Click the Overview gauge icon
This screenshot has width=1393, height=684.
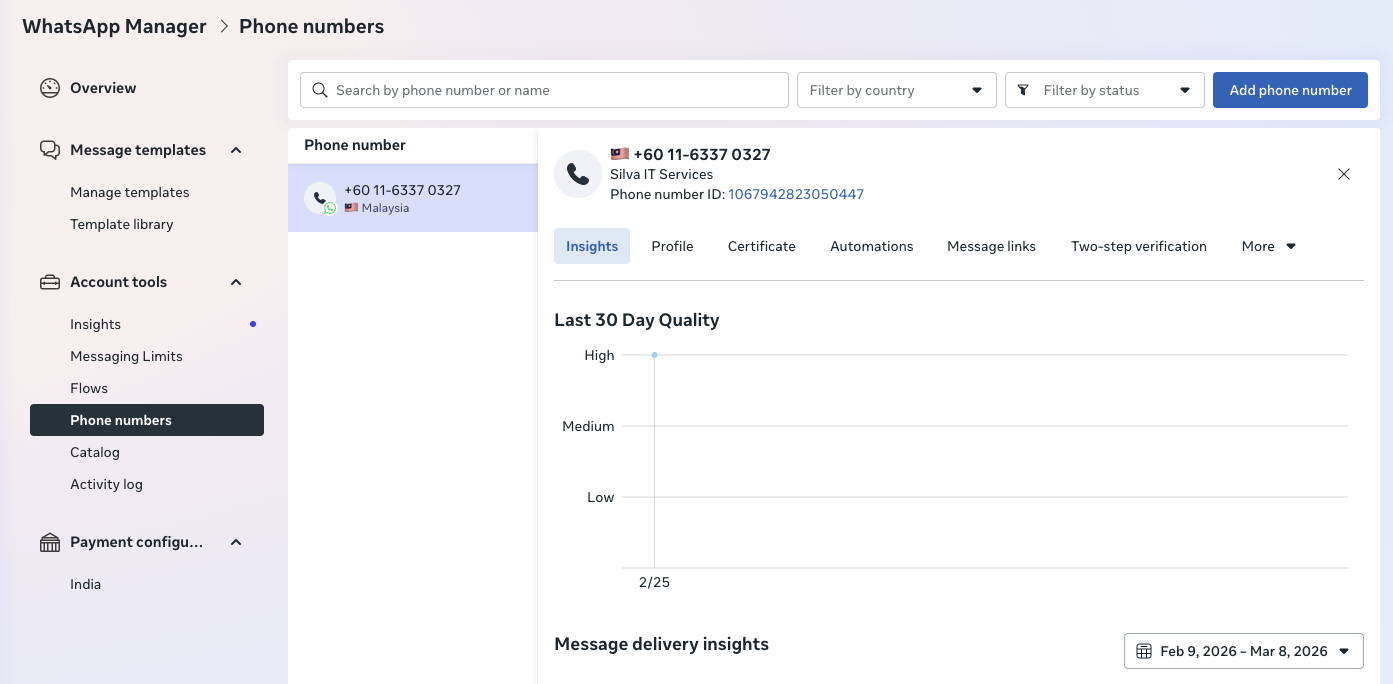50,88
